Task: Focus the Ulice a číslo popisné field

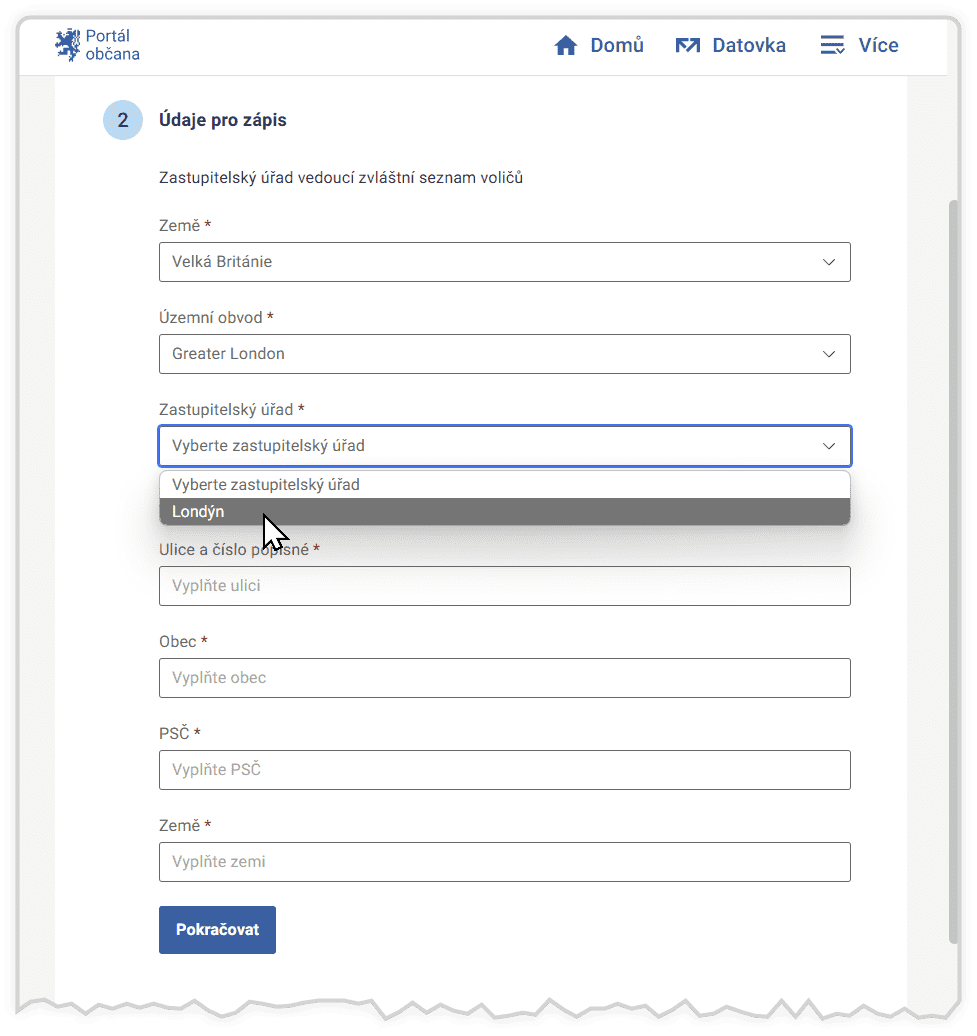Action: 504,586
